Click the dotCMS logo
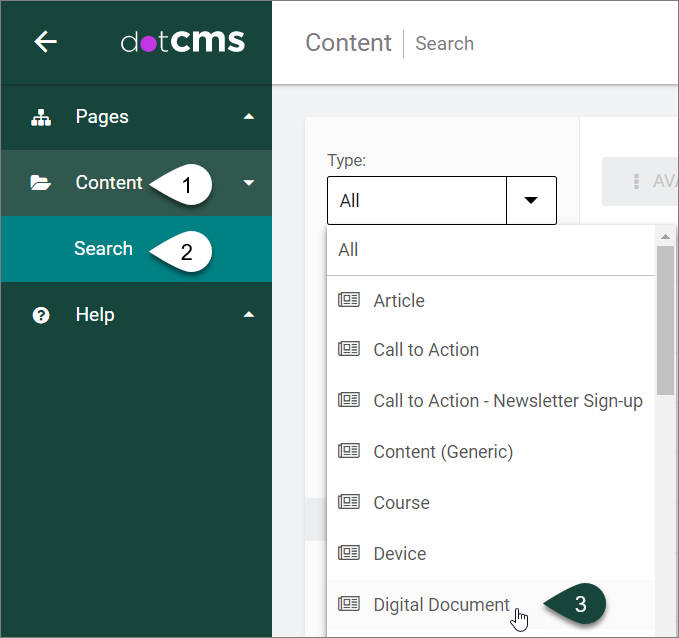 [182, 42]
